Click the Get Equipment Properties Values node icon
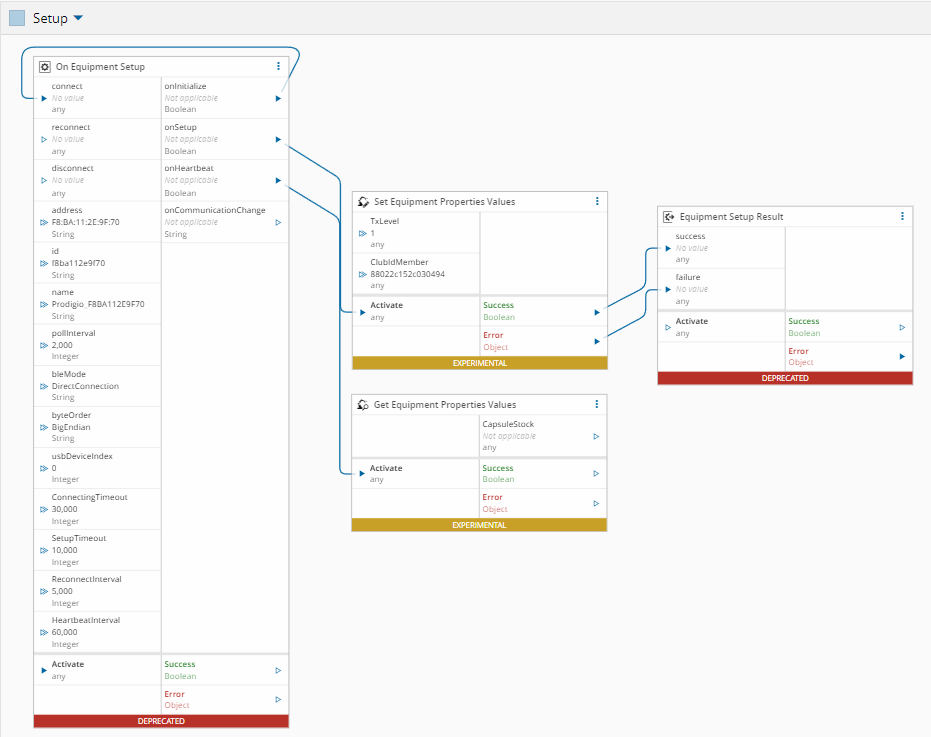Screen dimensions: 931x737 click(x=364, y=405)
